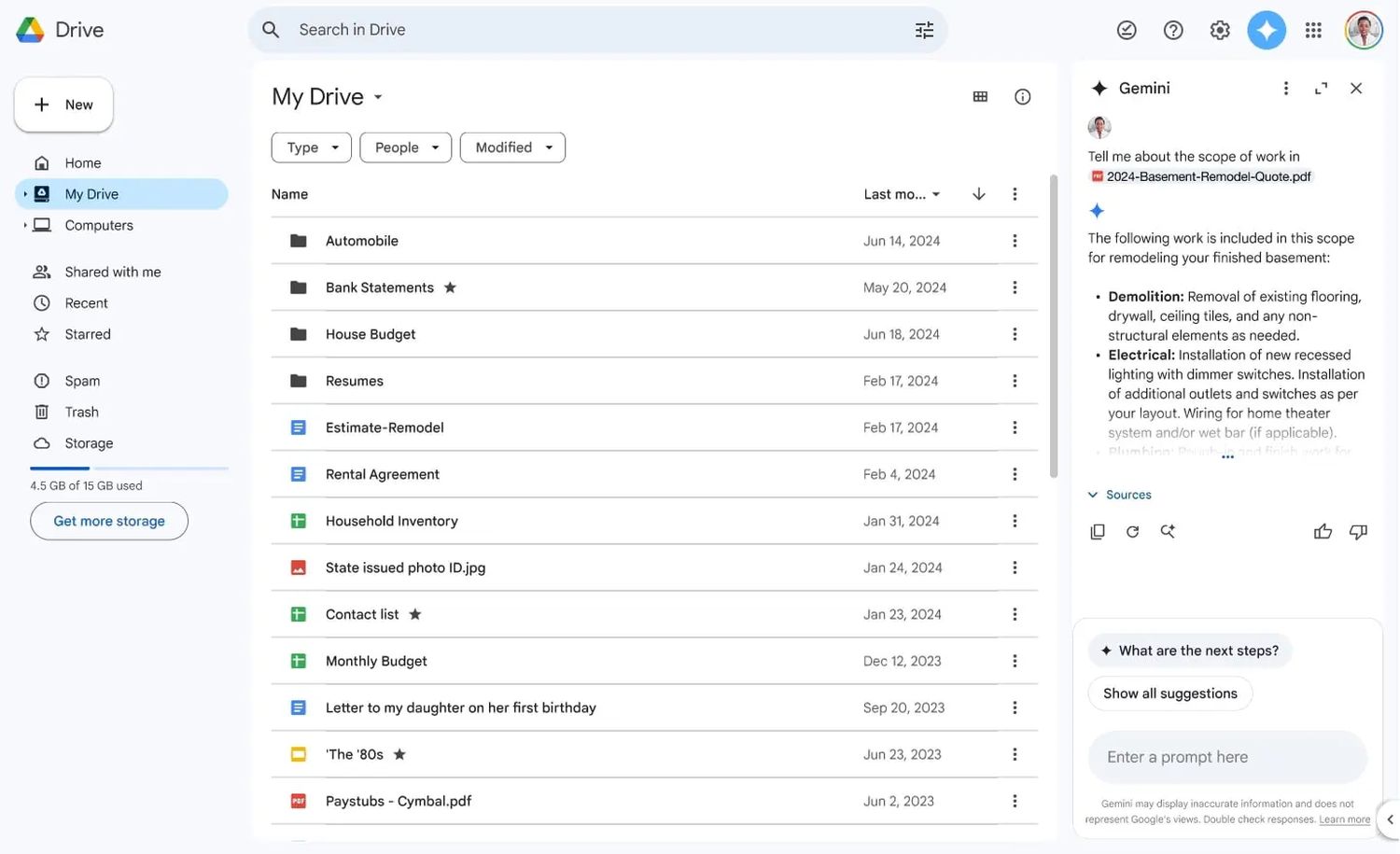
Task: Show the view details info panel
Action: (x=1023, y=97)
